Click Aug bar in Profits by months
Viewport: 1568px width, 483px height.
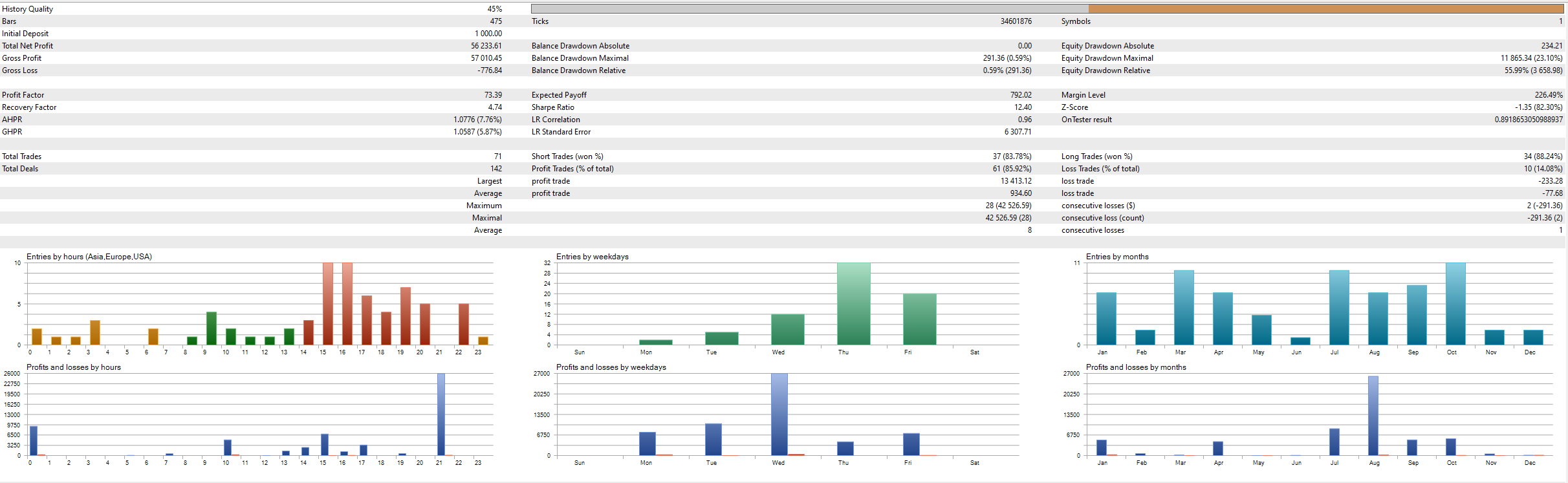[x=1373, y=416]
